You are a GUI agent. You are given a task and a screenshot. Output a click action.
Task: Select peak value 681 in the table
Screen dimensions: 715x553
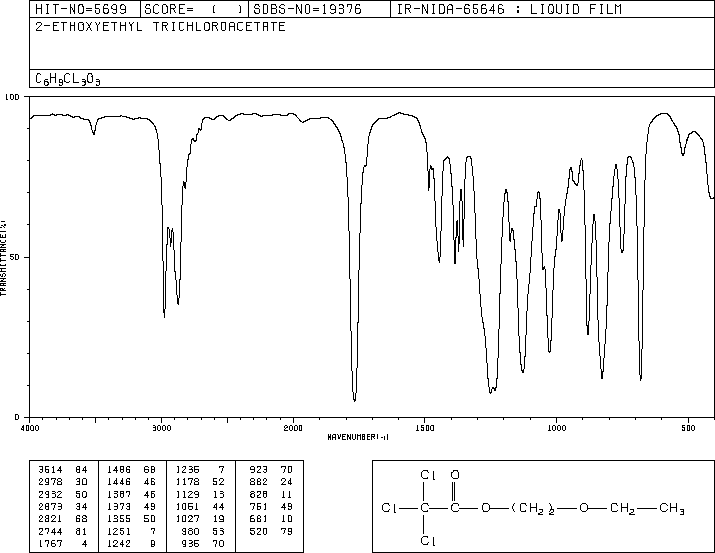(x=259, y=519)
